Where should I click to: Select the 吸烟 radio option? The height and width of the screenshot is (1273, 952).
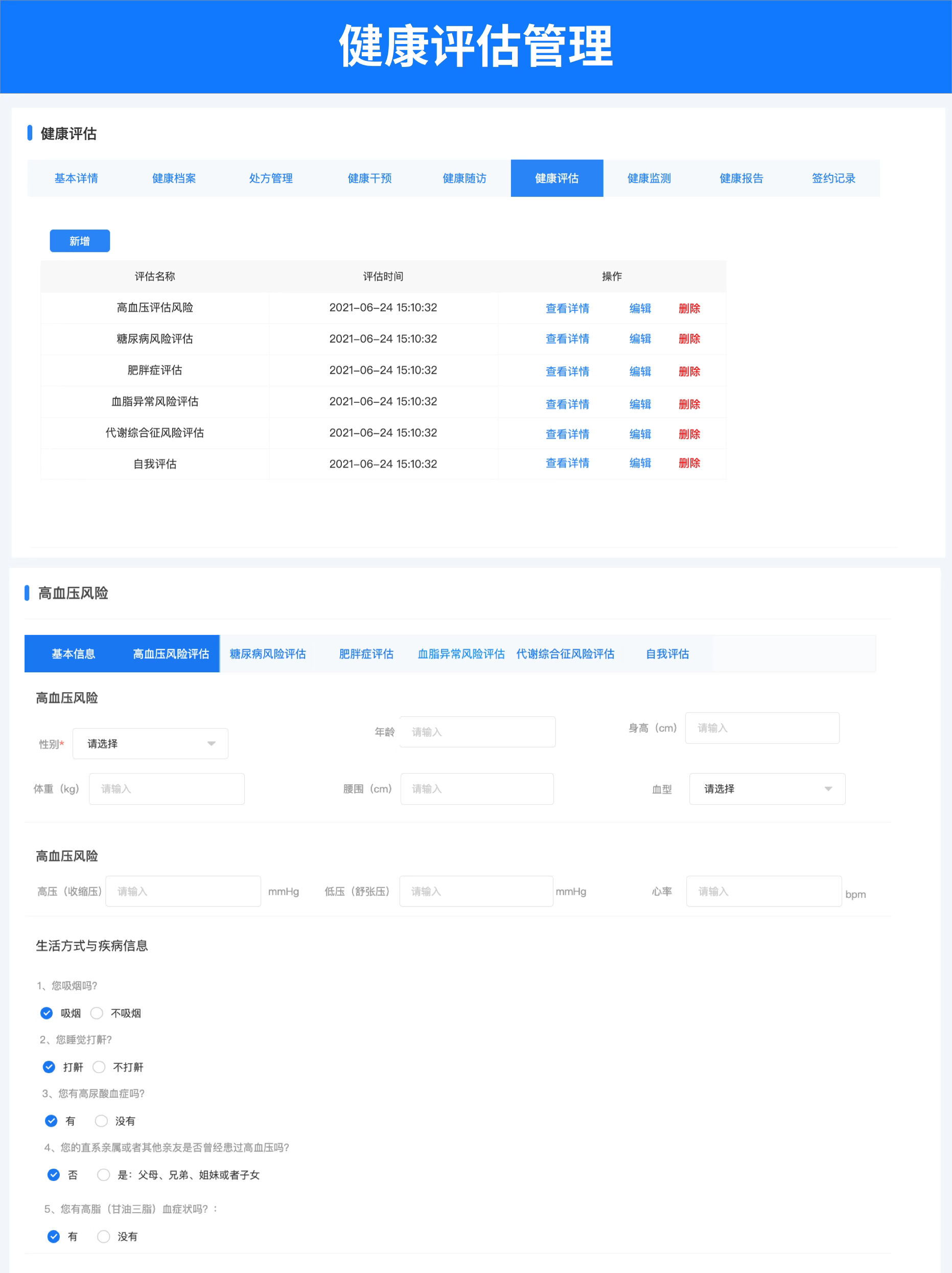[x=47, y=1013]
